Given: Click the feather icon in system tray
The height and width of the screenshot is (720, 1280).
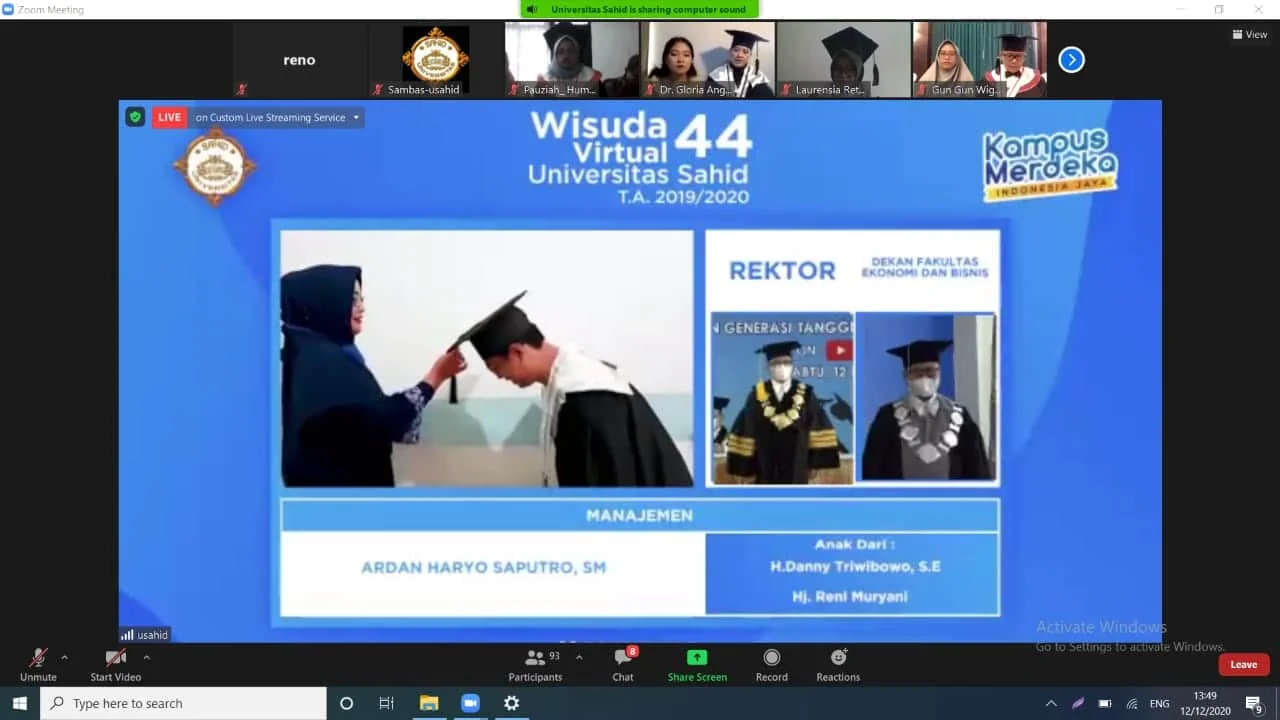Looking at the screenshot, I should tap(1078, 703).
